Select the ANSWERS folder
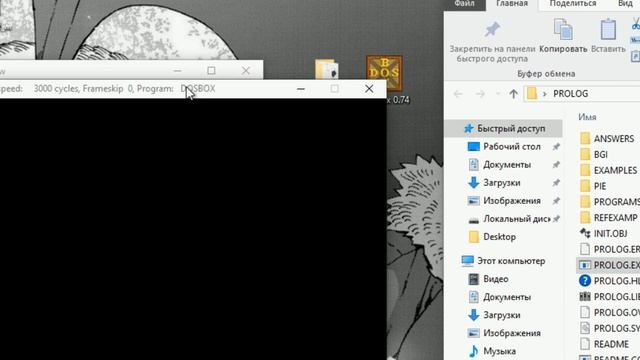Viewport: 640px width, 360px height. 608,139
